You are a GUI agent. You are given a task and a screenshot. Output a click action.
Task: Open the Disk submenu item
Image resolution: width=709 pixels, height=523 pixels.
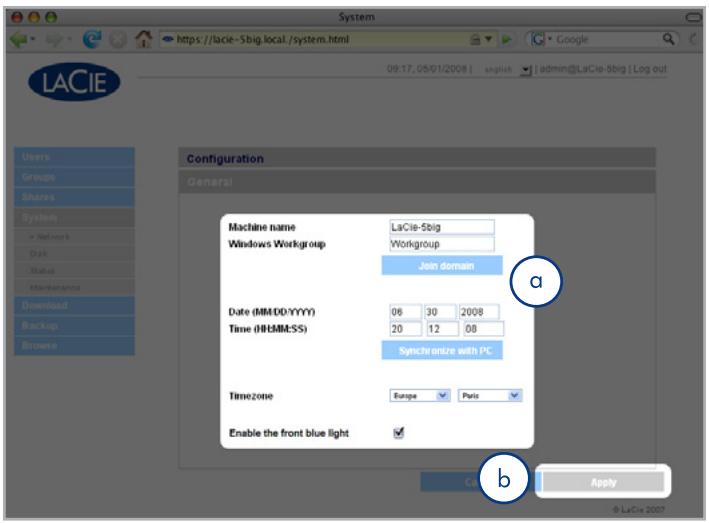click(74, 254)
